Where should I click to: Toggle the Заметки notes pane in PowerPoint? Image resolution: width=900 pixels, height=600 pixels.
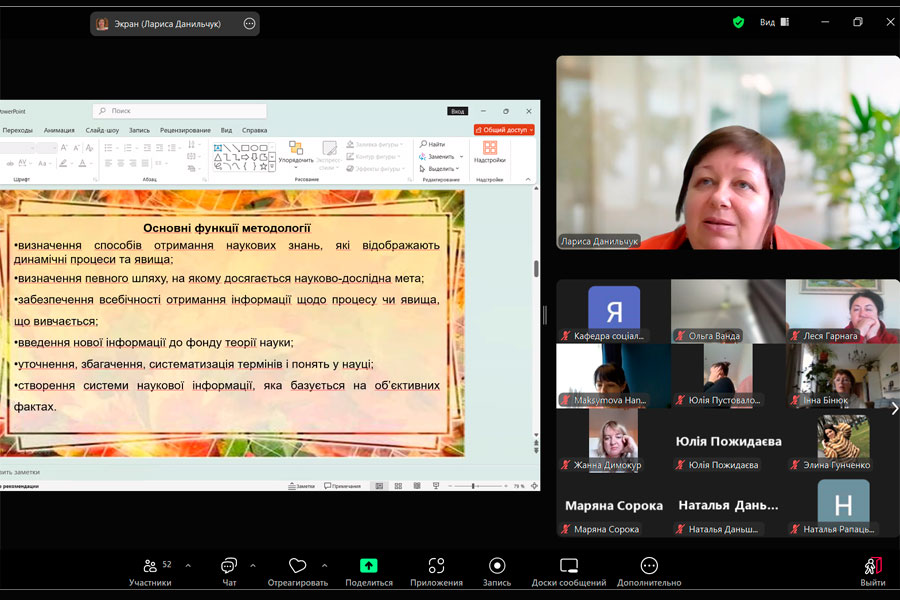click(x=300, y=486)
